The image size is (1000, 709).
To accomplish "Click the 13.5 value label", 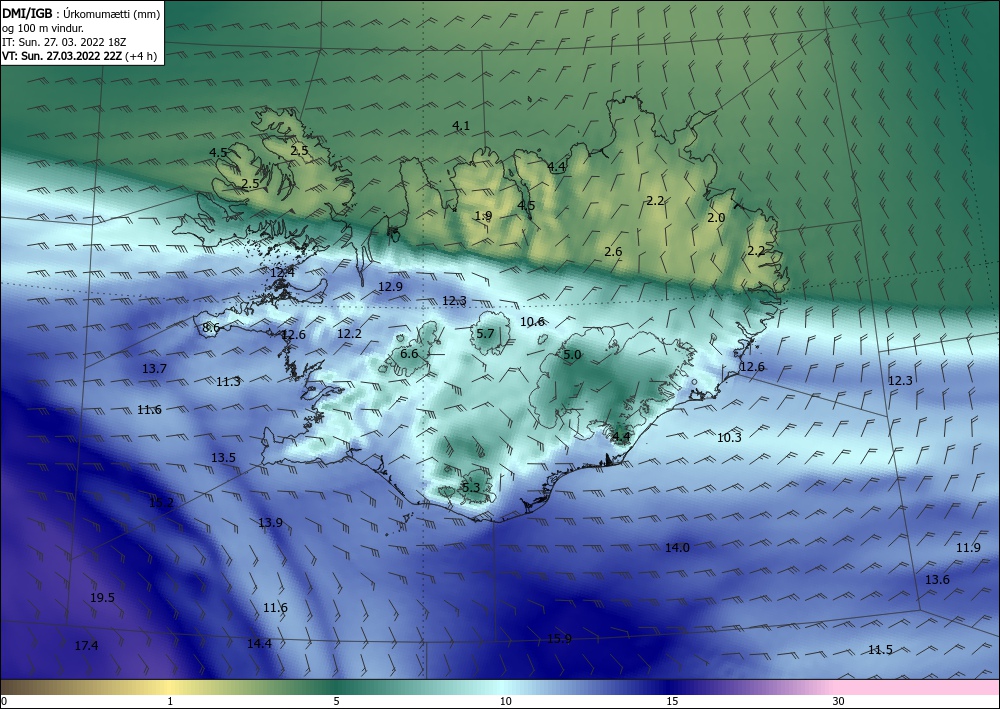I will 223,457.
